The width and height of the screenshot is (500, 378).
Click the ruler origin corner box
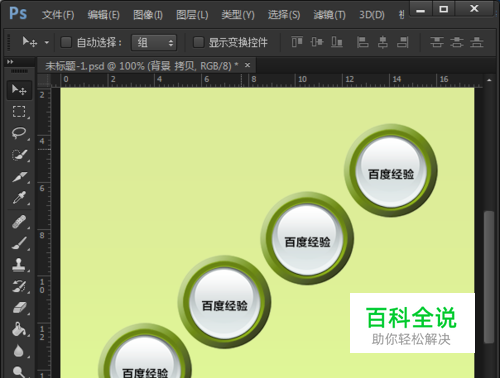[44, 80]
